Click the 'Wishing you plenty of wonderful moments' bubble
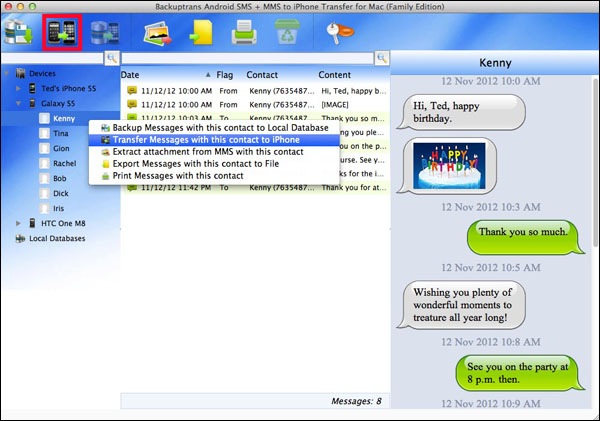600x421 pixels. [461, 305]
